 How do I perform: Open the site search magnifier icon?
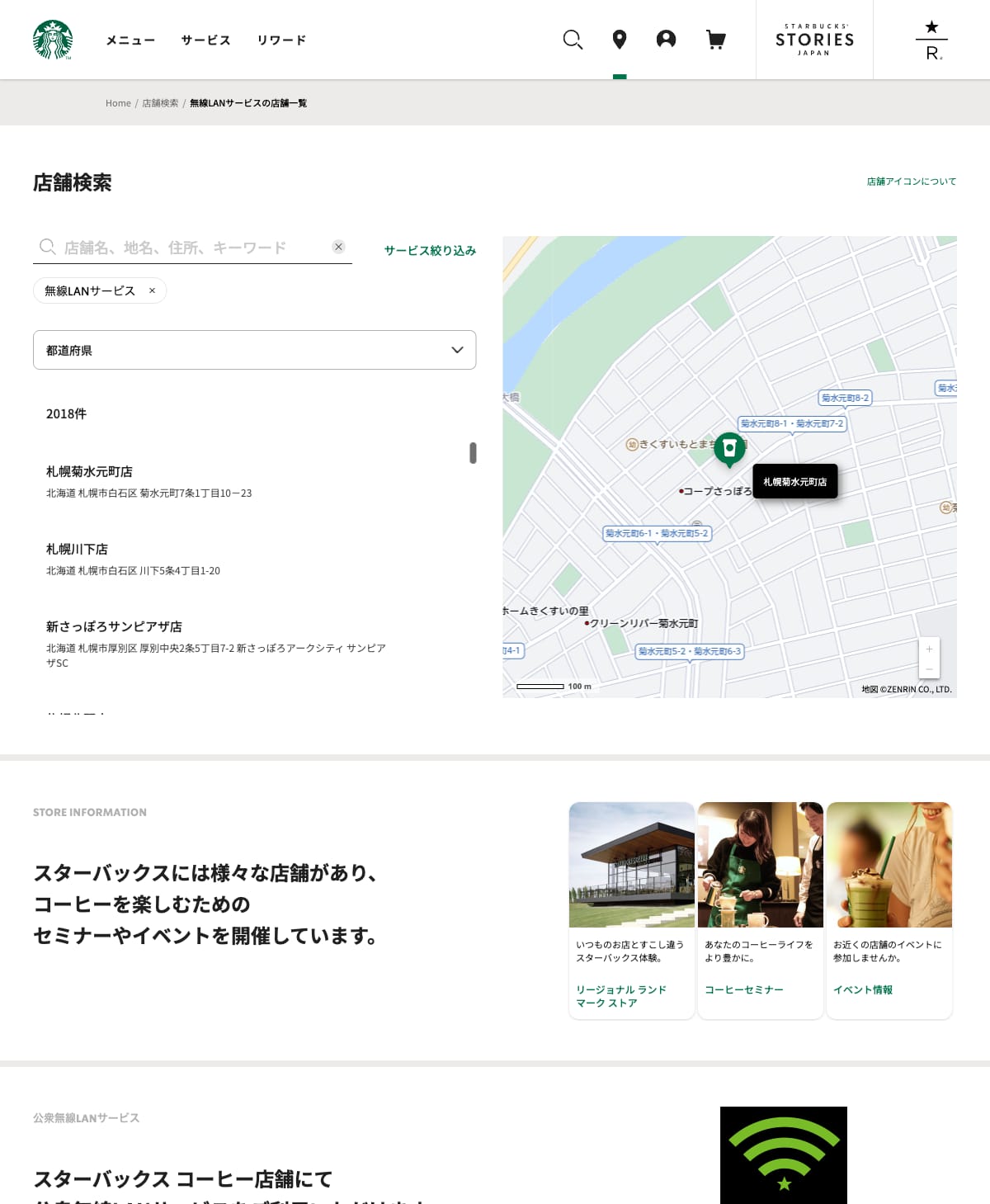tap(573, 40)
